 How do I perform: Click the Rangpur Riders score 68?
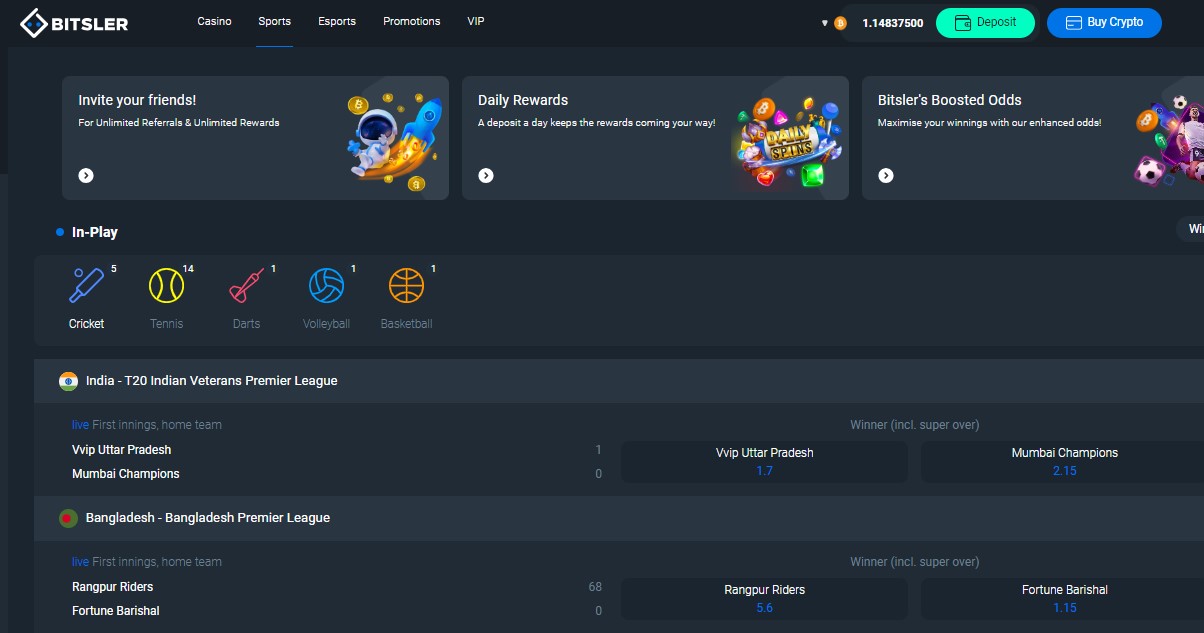596,587
